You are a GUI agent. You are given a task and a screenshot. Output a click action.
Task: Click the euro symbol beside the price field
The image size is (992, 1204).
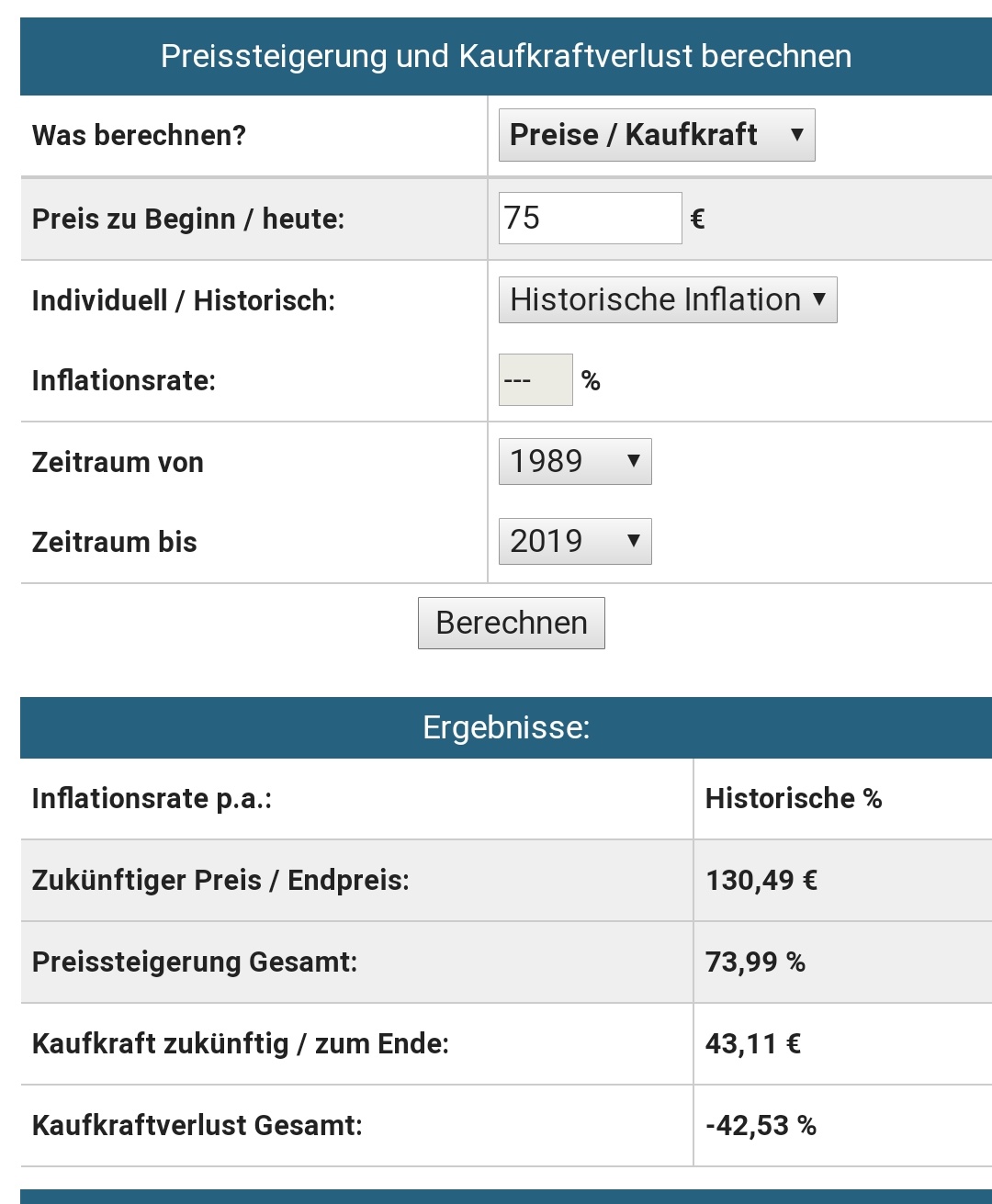[697, 219]
